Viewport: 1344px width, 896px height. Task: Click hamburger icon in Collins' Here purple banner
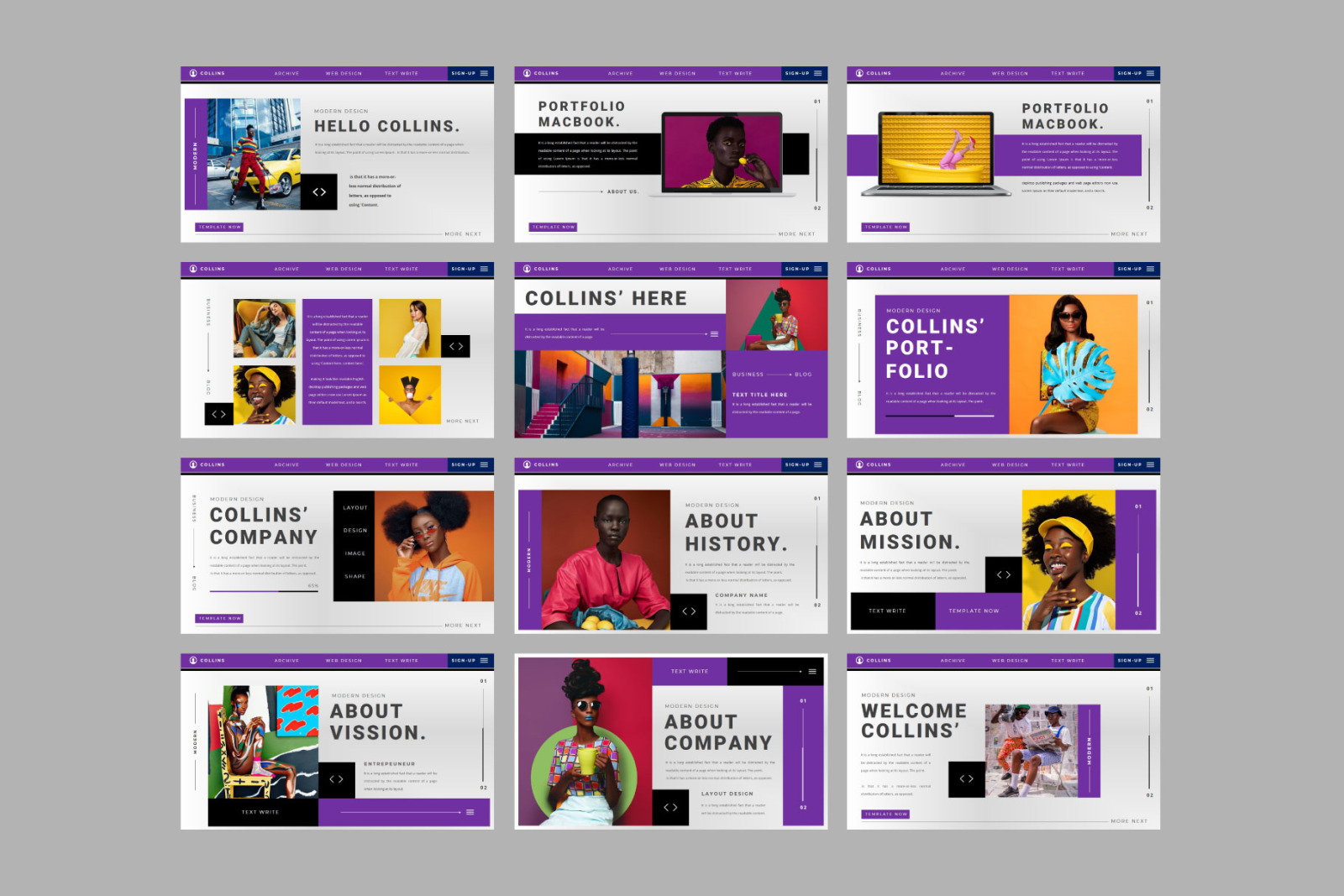coord(714,334)
